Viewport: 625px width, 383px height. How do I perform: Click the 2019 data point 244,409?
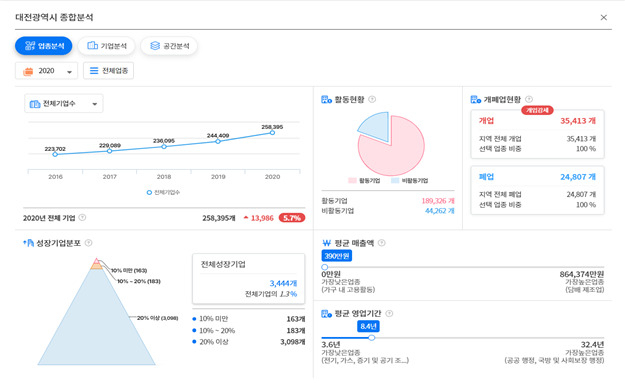218,141
